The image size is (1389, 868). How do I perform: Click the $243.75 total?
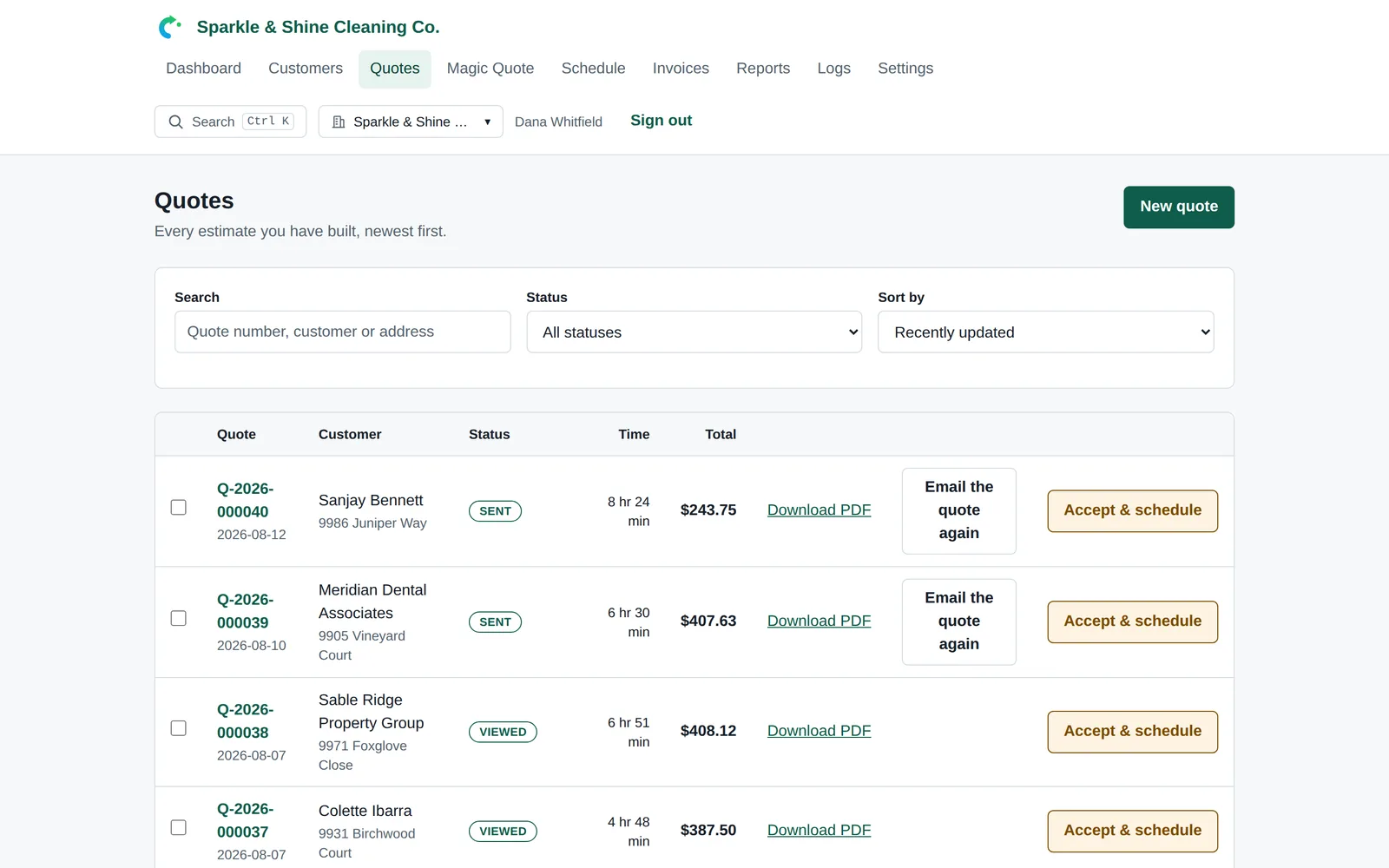pyautogui.click(x=708, y=510)
